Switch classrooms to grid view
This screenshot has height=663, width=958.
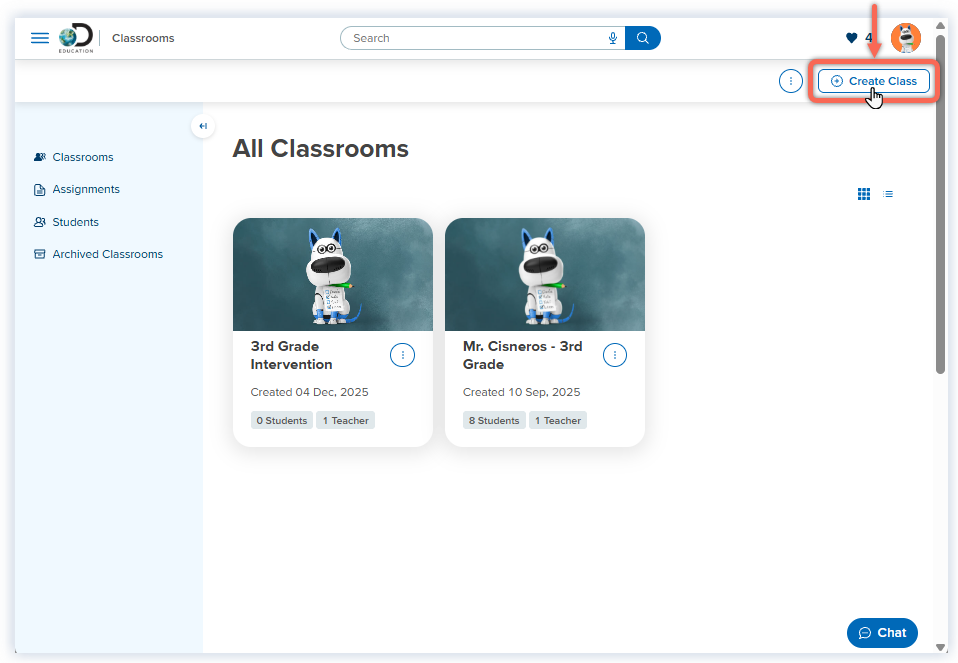863,193
